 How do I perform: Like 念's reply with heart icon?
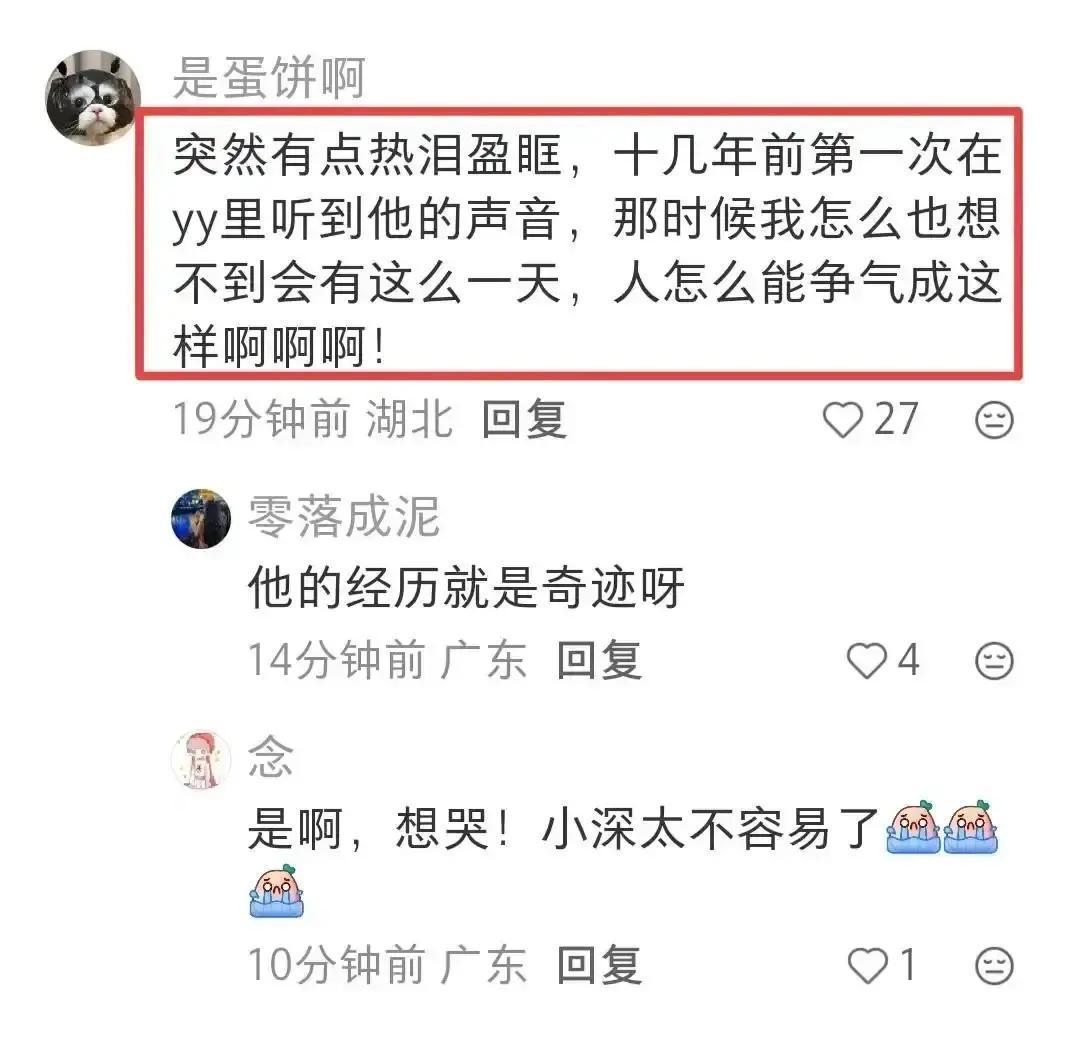[x=868, y=965]
